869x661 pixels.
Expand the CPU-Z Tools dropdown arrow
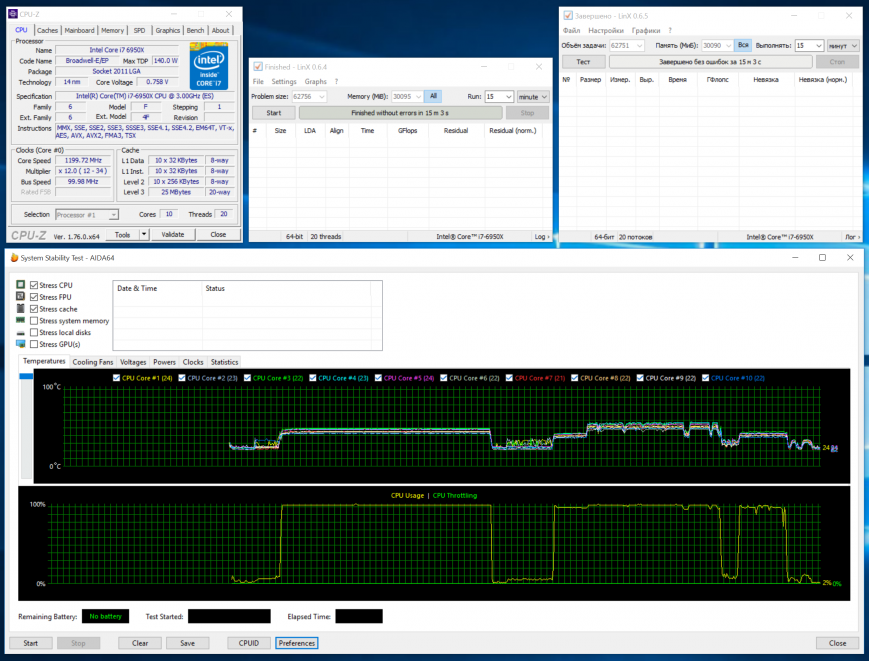coord(144,235)
